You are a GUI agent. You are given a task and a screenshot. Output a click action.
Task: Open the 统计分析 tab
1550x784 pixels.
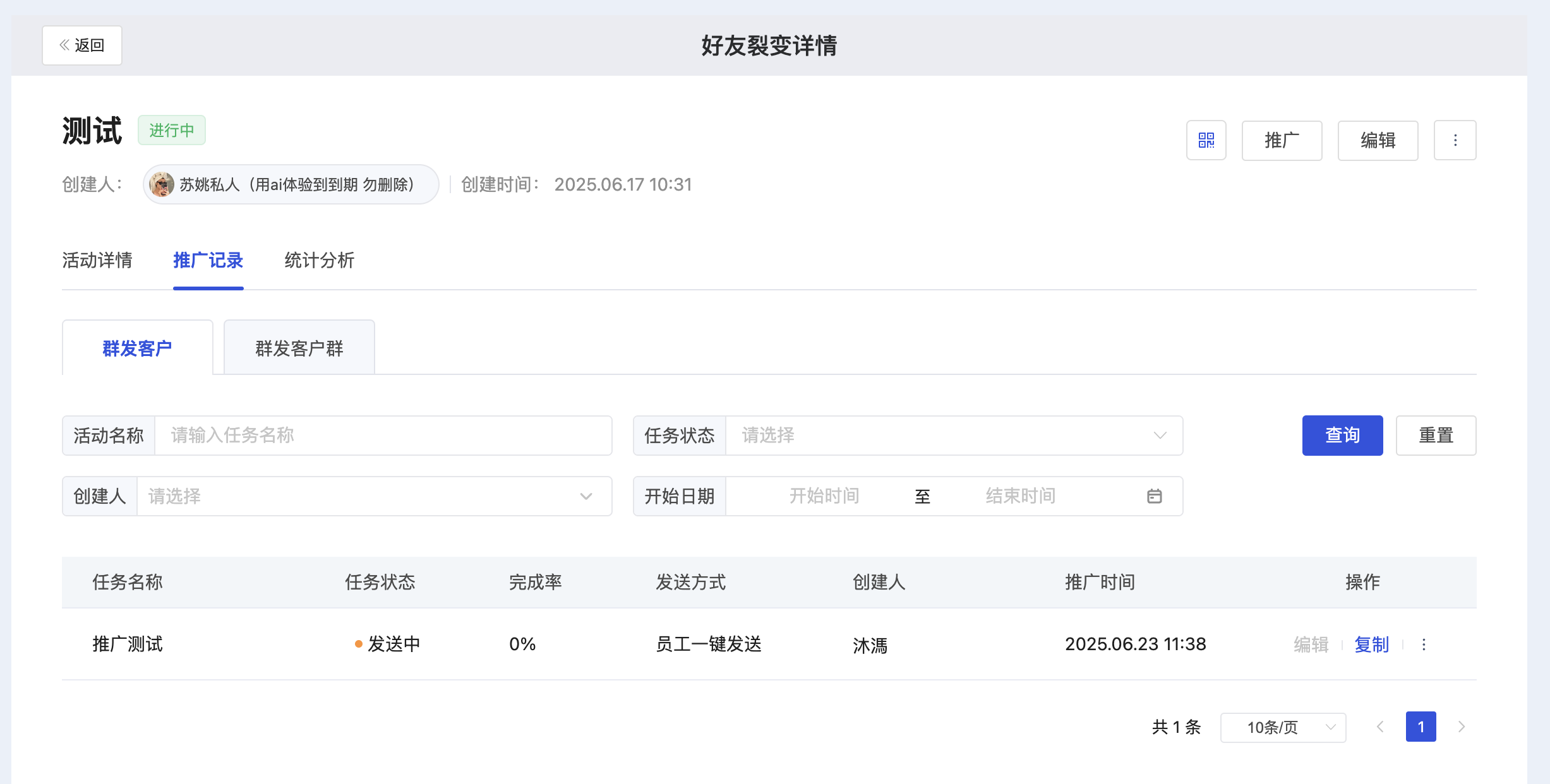coord(320,260)
